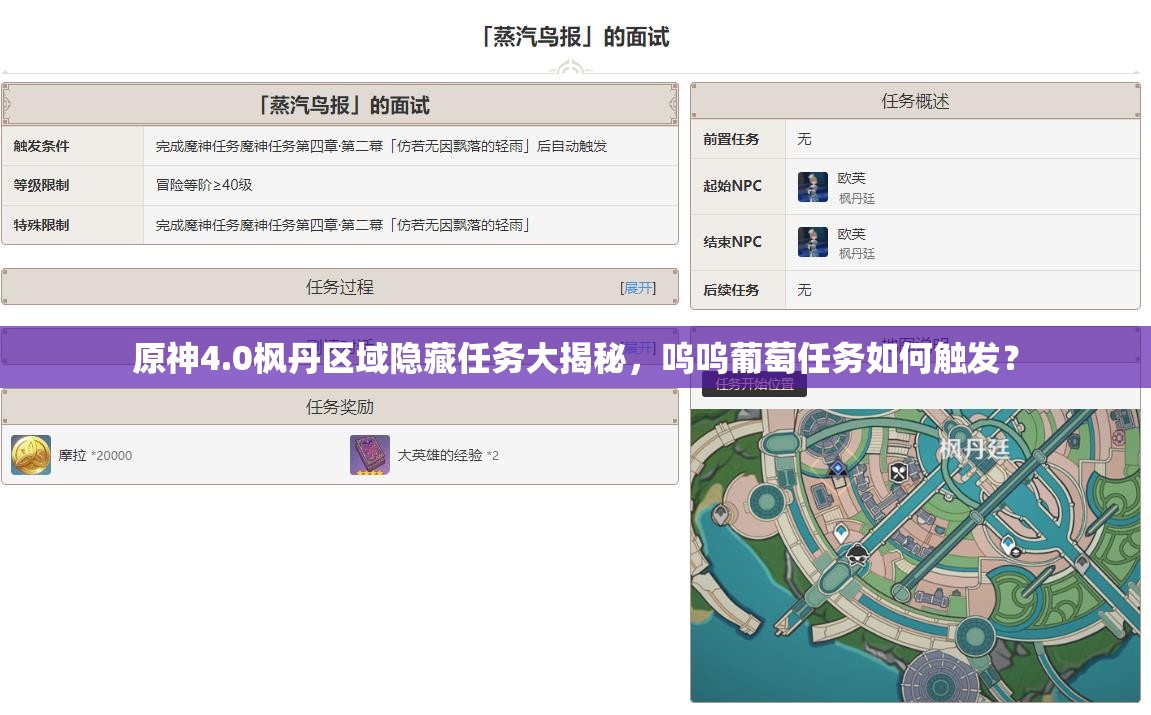
Task: Click the 任务开始位置 label button
Action: [x=755, y=383]
